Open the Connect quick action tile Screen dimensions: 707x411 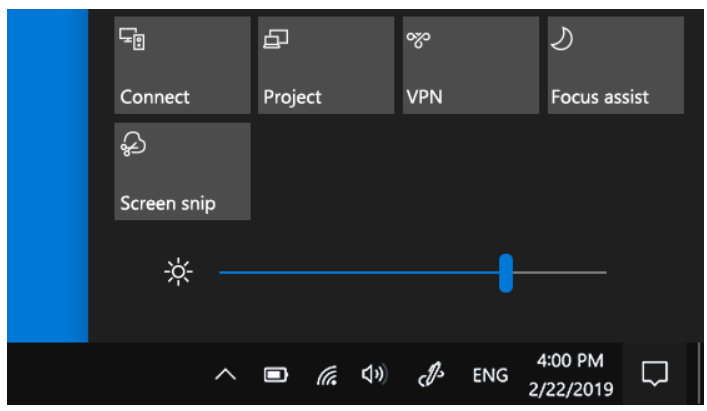tap(182, 65)
